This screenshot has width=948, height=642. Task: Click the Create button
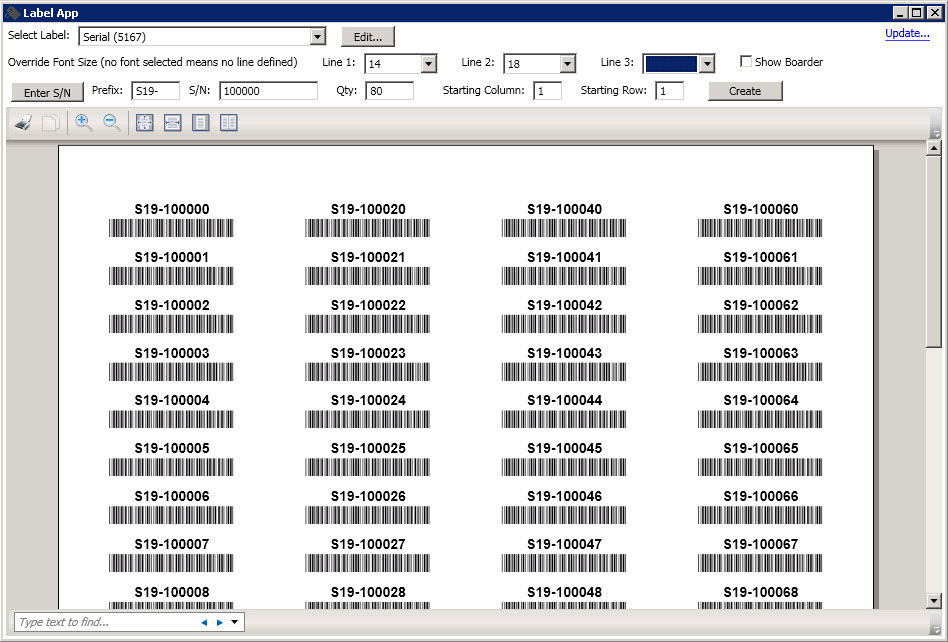click(x=745, y=91)
